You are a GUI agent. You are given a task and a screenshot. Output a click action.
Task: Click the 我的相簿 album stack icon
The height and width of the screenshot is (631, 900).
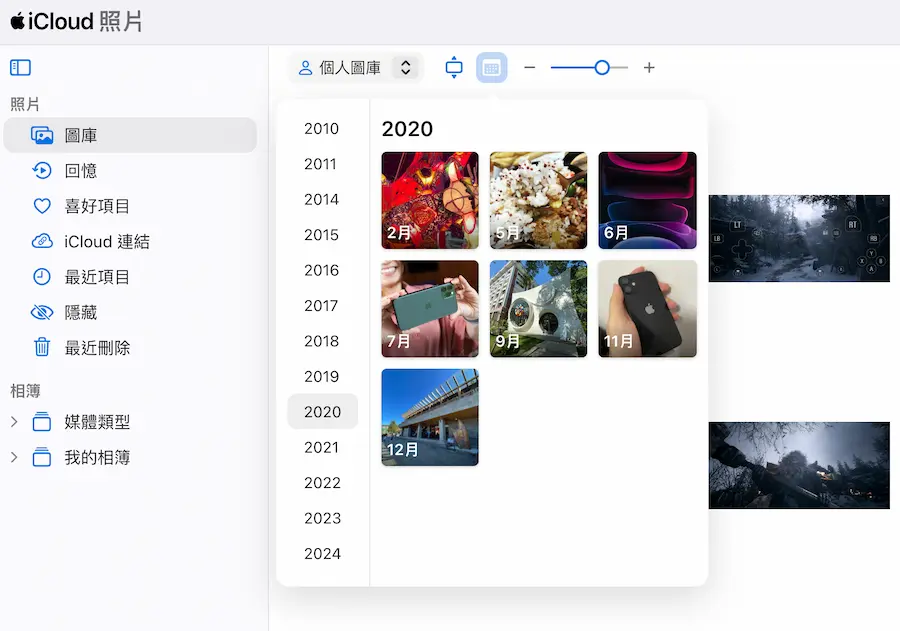coord(42,457)
